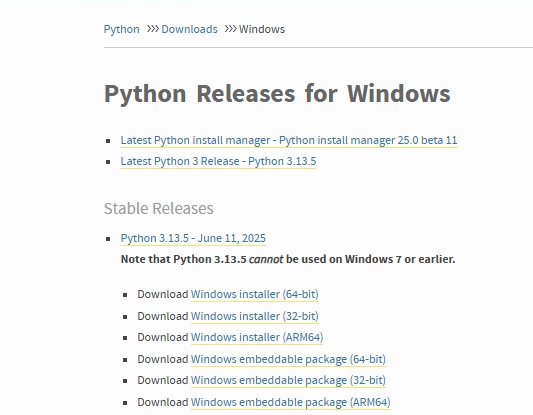Download Windows installer (64-bit)
The width and height of the screenshot is (533, 415).
click(x=255, y=294)
